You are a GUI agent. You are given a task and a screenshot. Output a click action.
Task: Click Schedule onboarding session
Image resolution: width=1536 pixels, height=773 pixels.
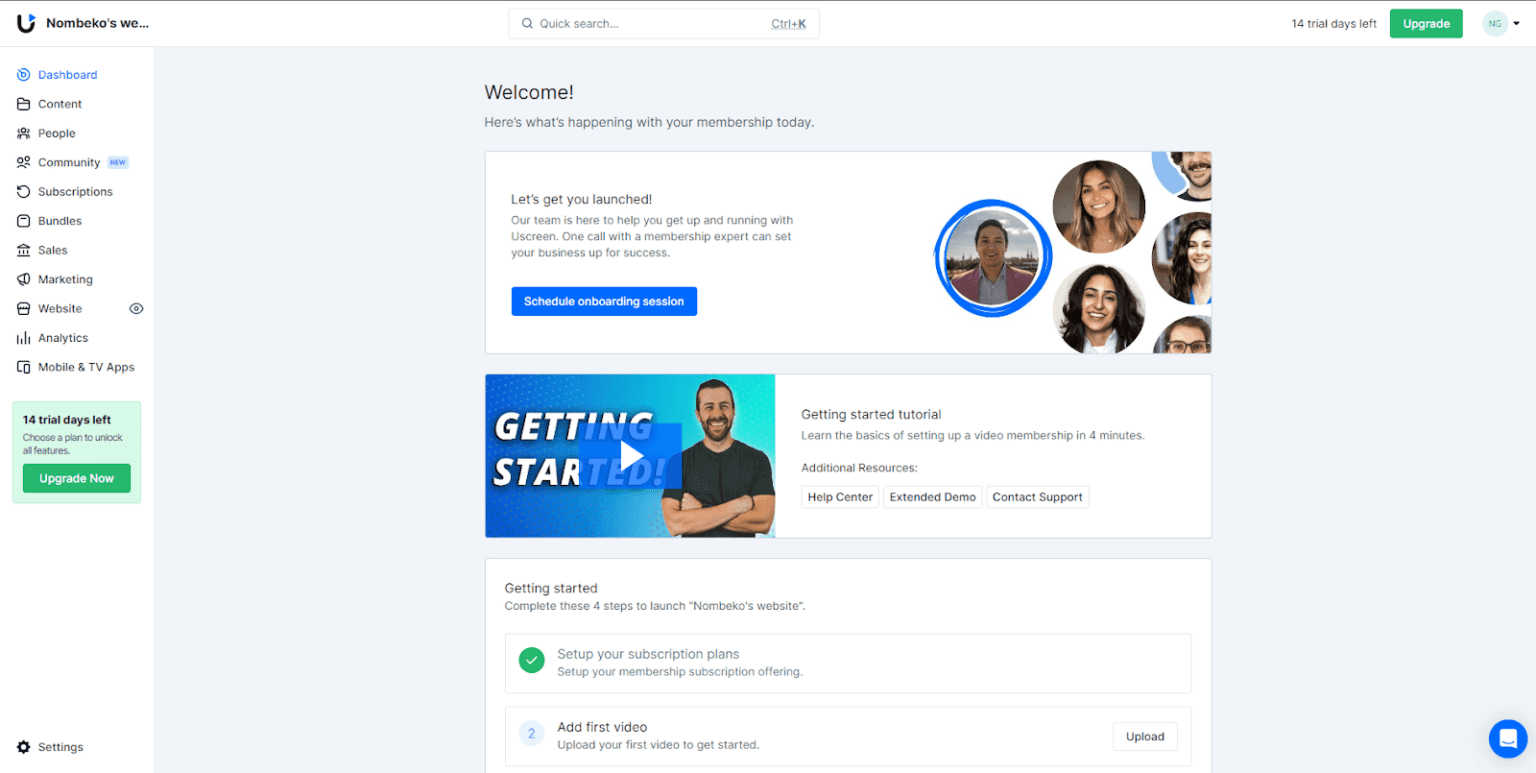pos(604,301)
